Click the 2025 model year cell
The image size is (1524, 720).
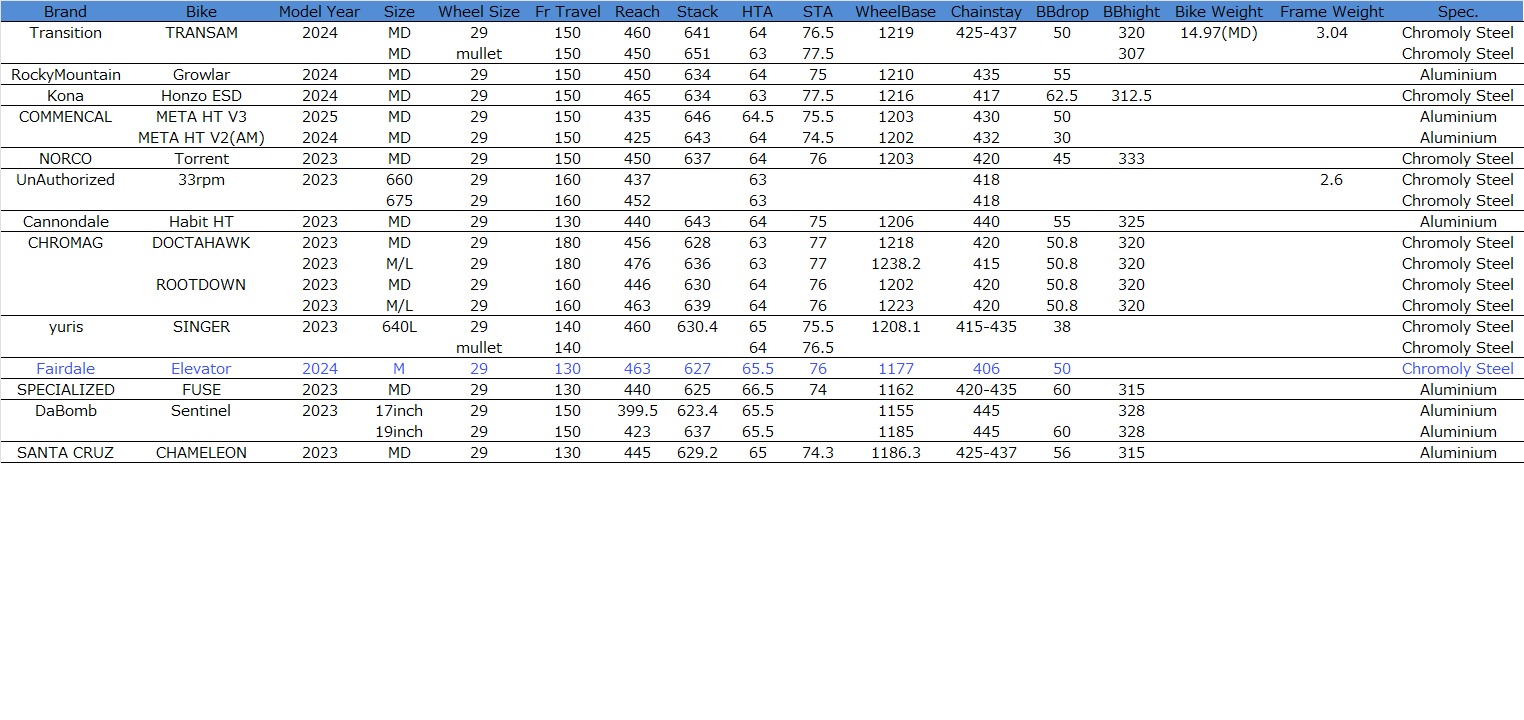pos(320,117)
